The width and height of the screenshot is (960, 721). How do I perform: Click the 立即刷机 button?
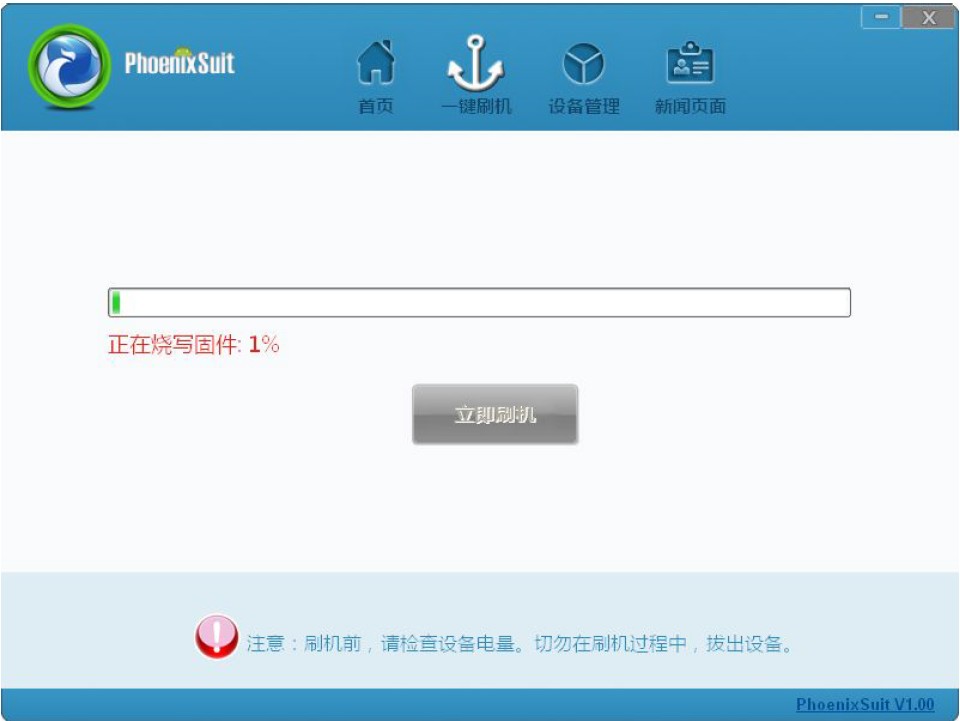tap(495, 414)
